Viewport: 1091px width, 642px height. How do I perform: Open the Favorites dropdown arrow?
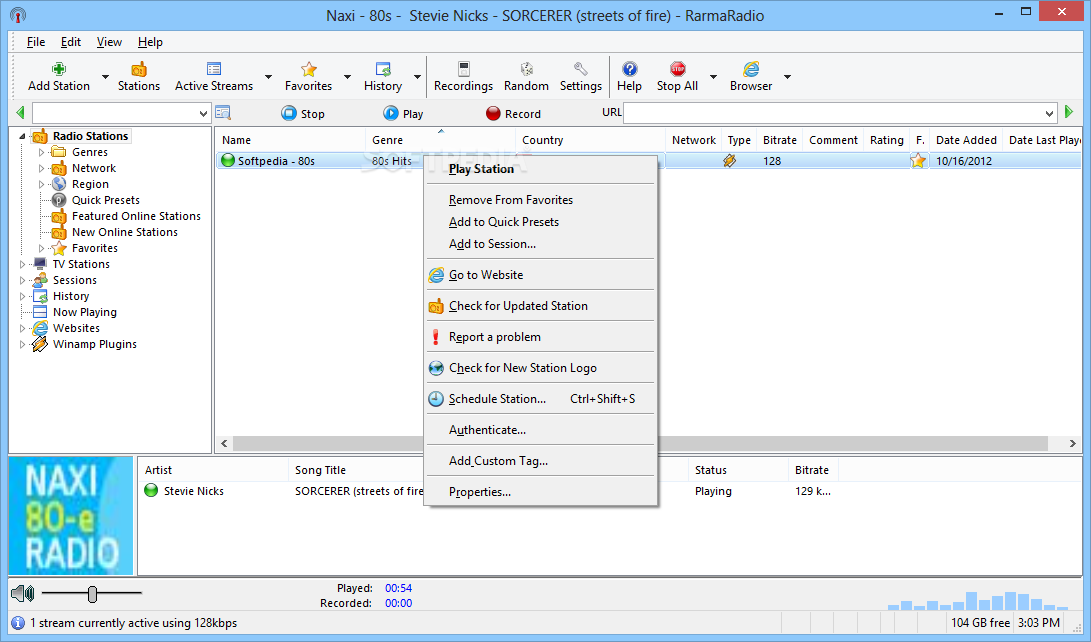[347, 77]
